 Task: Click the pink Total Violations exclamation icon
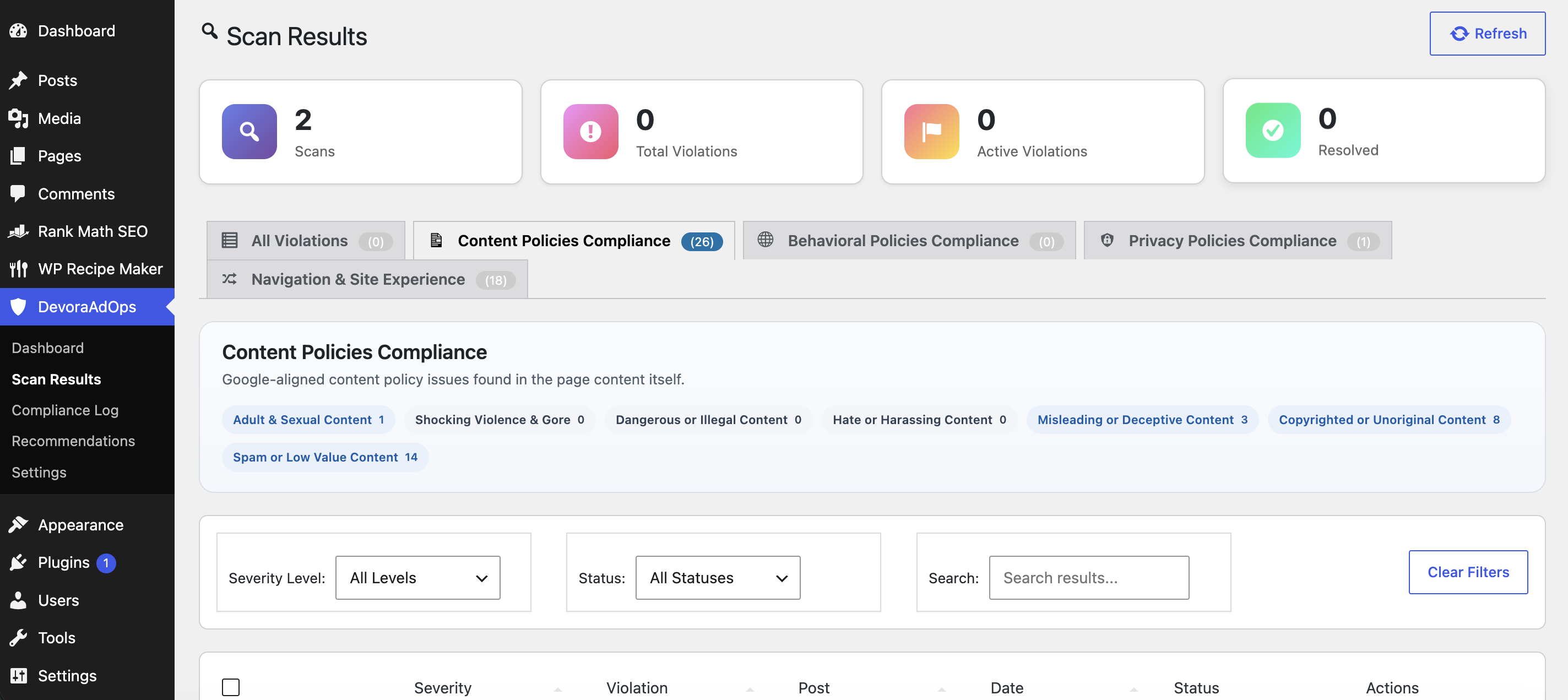[x=590, y=132]
